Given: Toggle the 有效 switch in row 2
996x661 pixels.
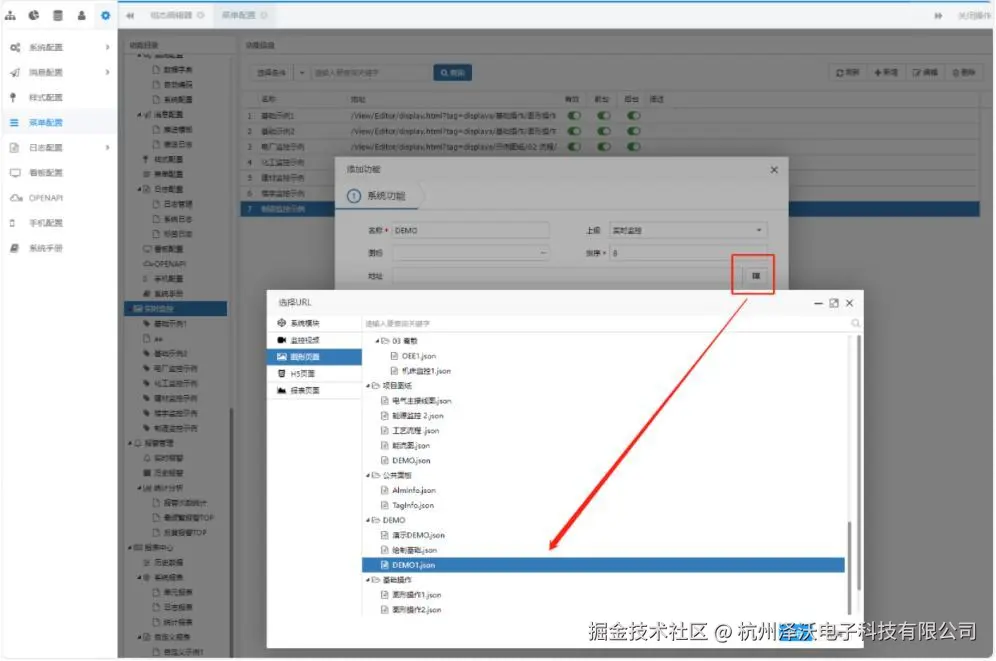Looking at the screenshot, I should (x=574, y=131).
